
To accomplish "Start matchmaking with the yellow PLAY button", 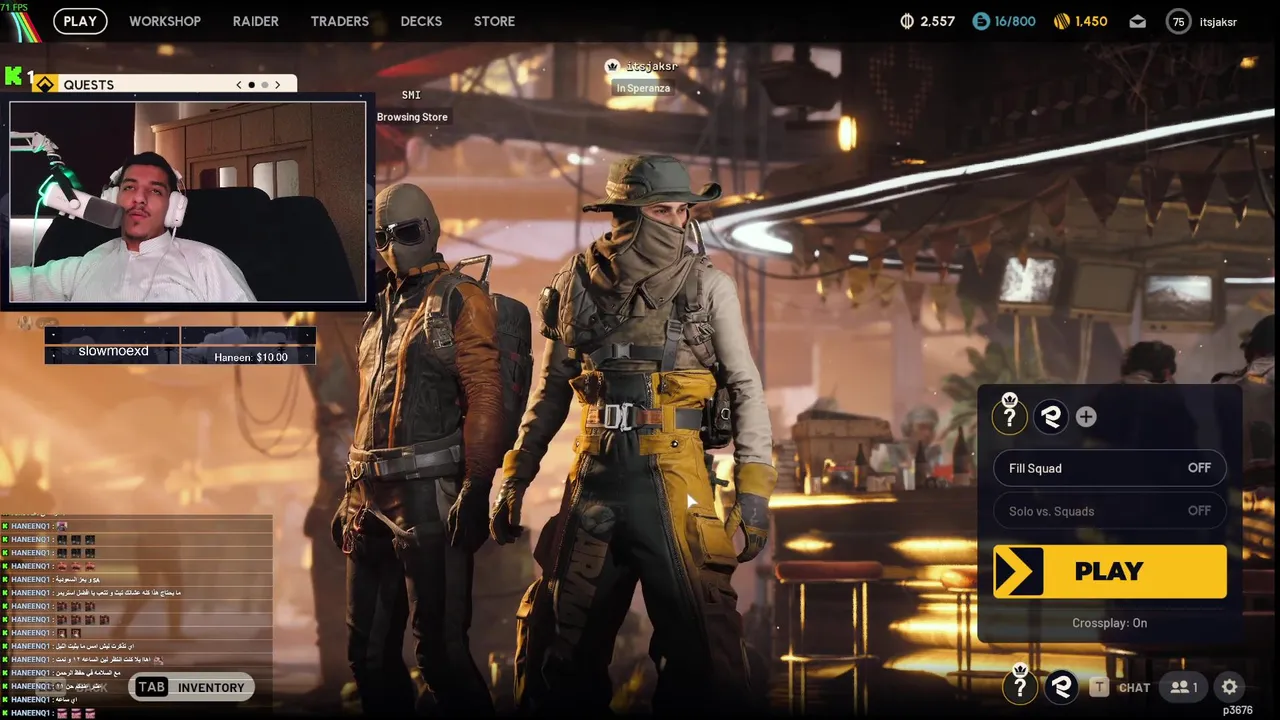I will point(1110,571).
